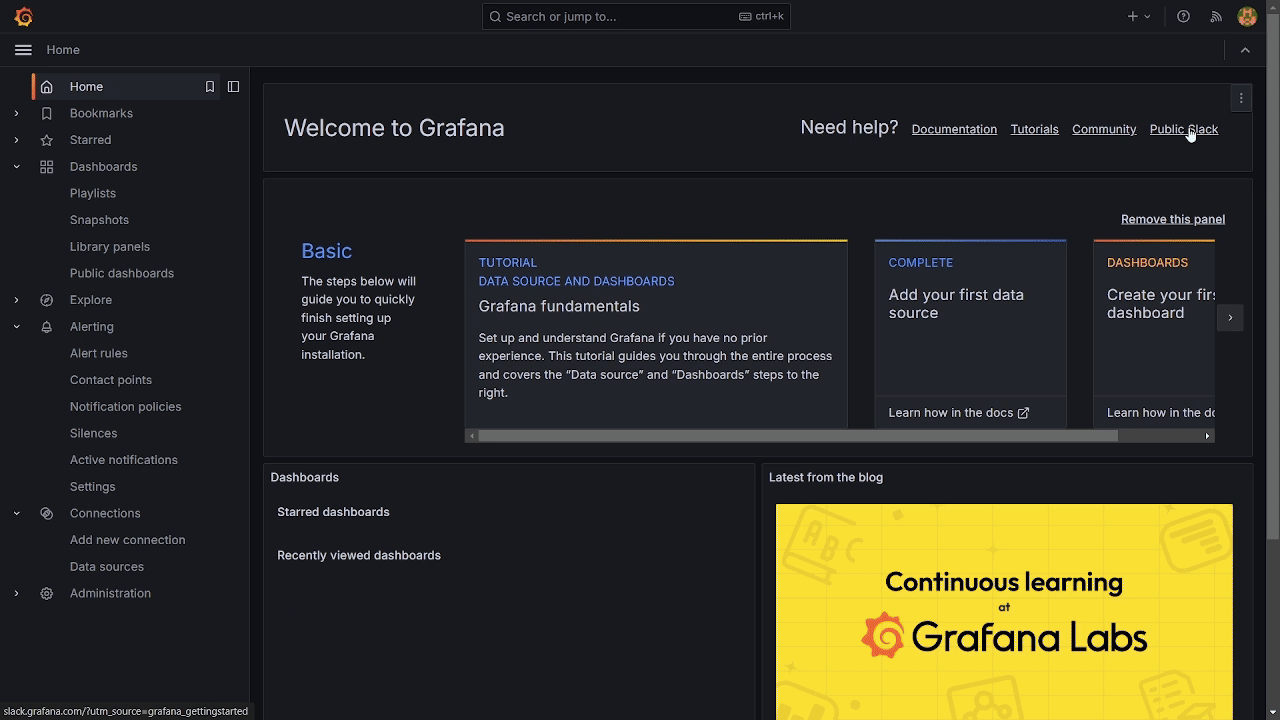The width and height of the screenshot is (1280, 720).
Task: Open Active notifications in the sidebar
Action: click(124, 460)
